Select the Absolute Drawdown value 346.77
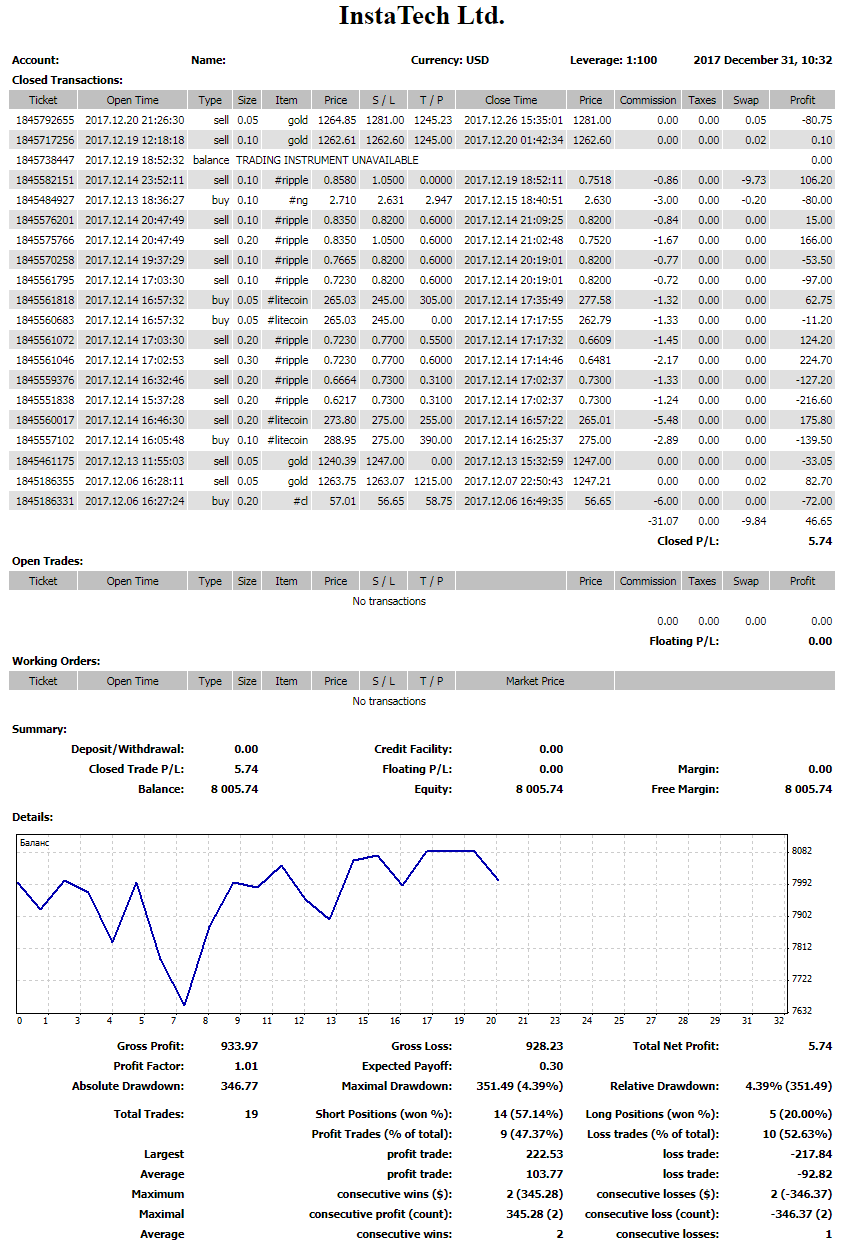 [x=239, y=1086]
